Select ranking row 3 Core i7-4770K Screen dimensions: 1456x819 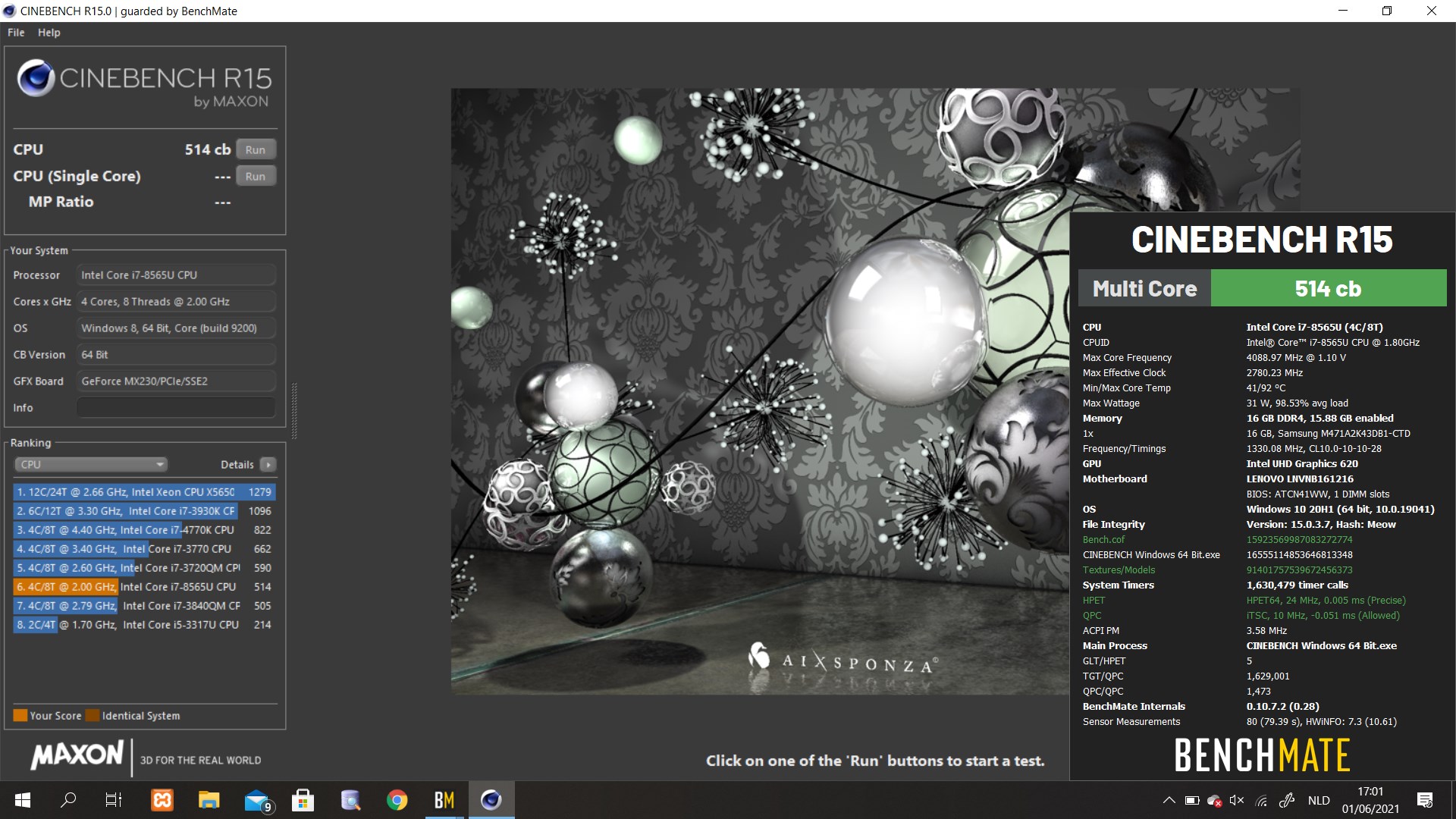tap(144, 530)
